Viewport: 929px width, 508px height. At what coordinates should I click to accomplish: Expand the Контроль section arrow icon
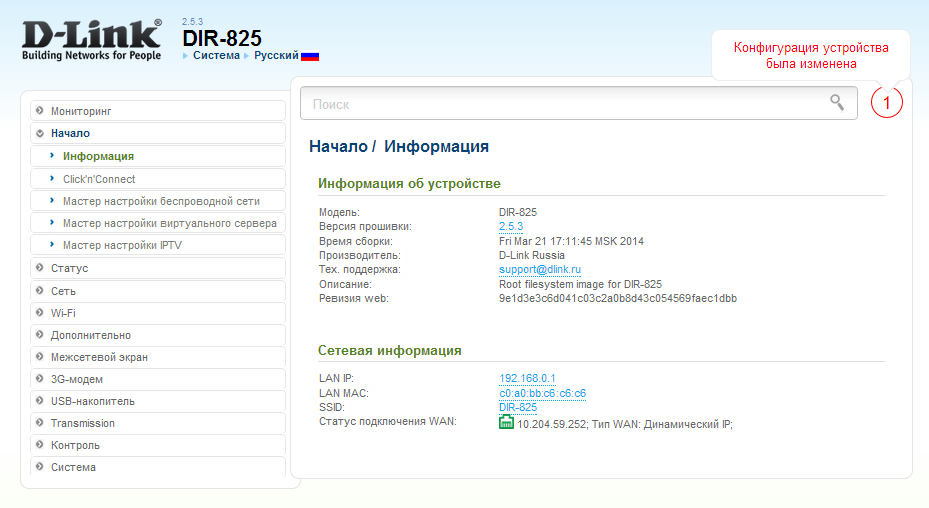tap(40, 445)
